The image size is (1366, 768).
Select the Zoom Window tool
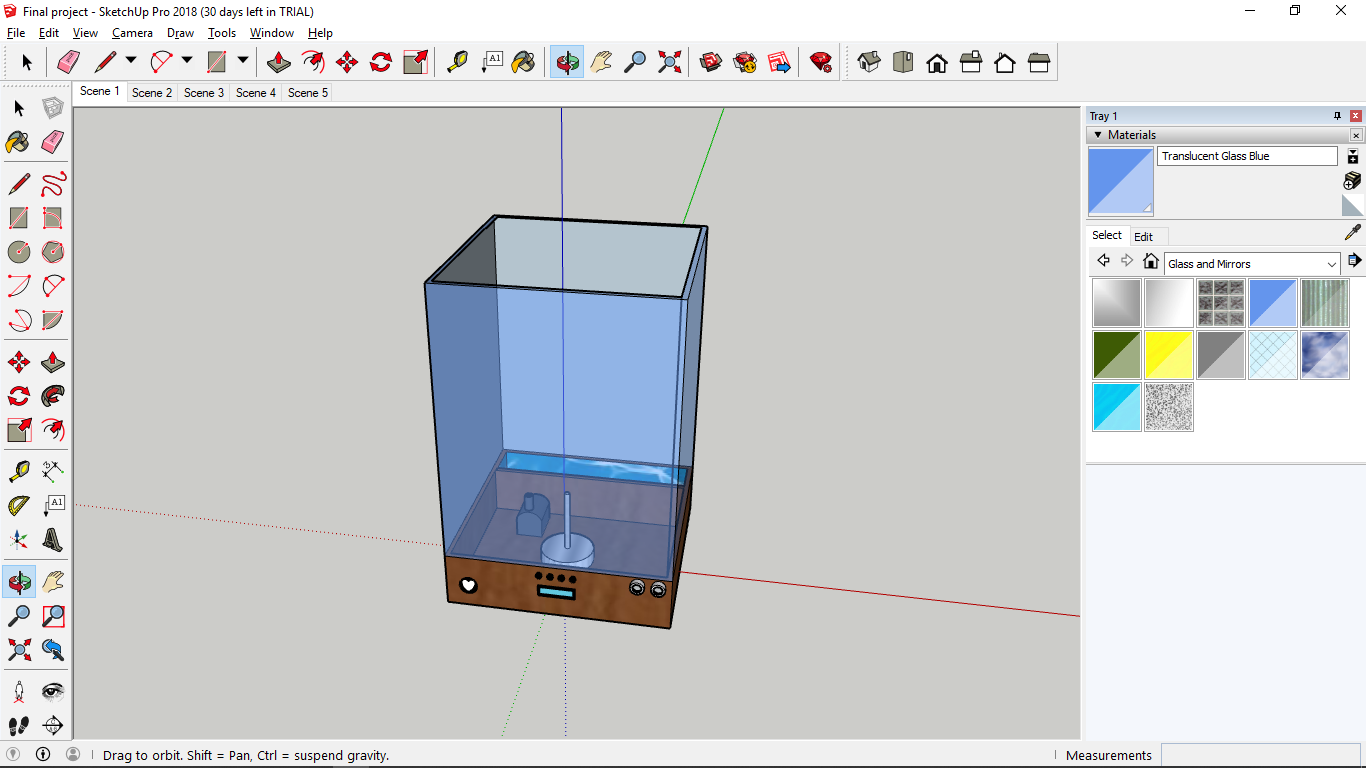click(53, 616)
